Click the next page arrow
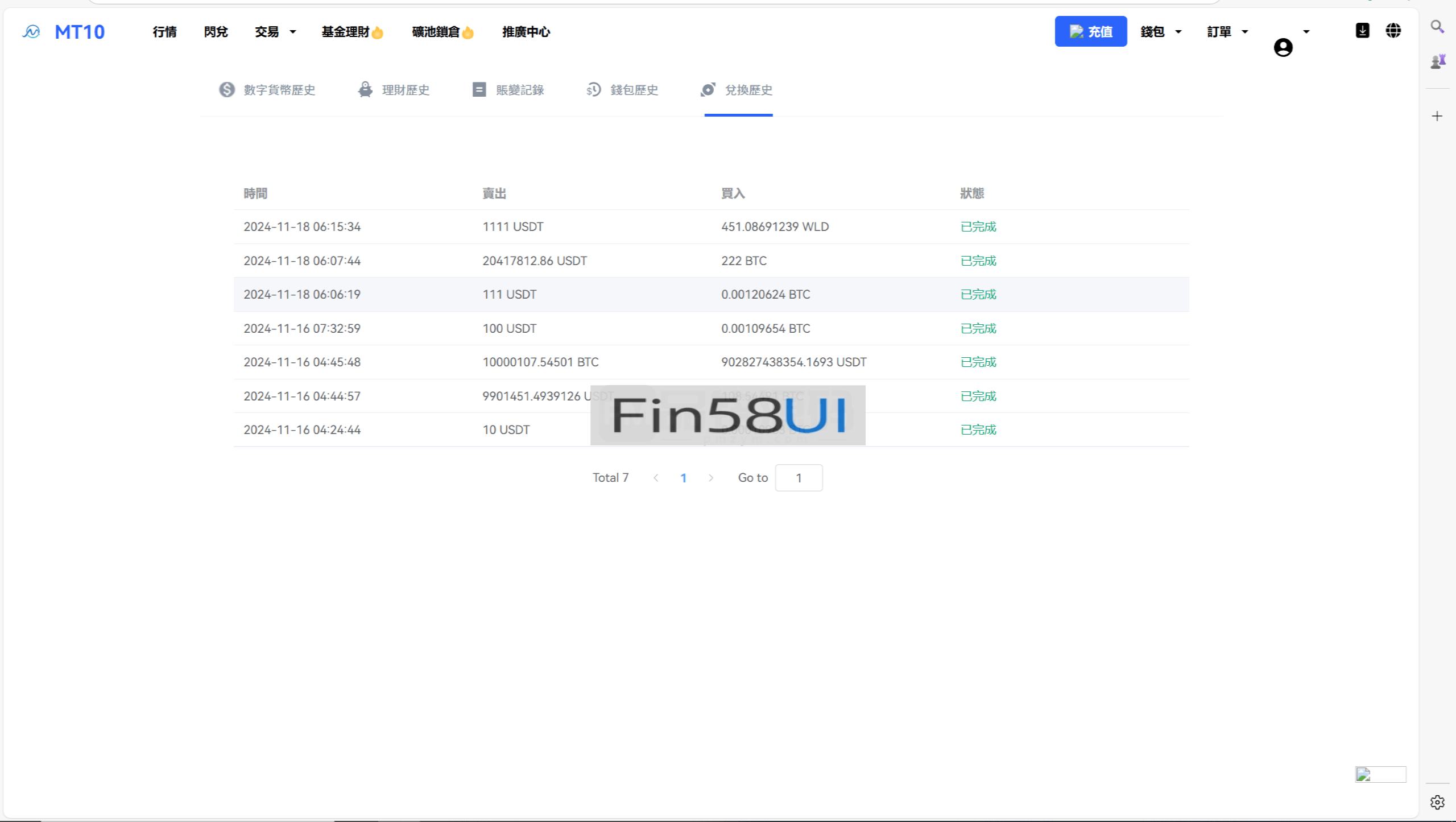The width and height of the screenshot is (1456, 822). tap(710, 478)
